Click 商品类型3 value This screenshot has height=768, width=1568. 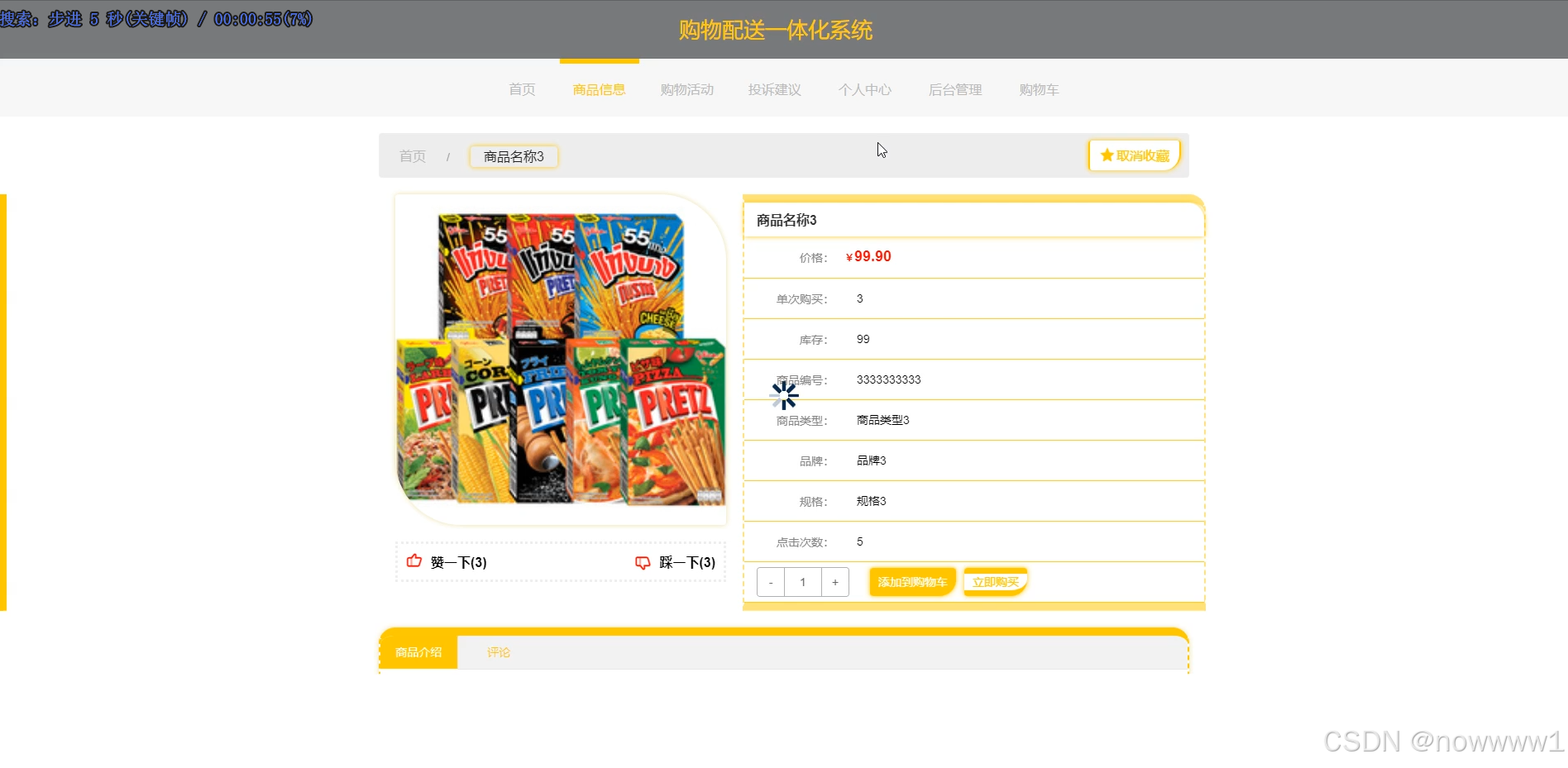click(x=883, y=420)
